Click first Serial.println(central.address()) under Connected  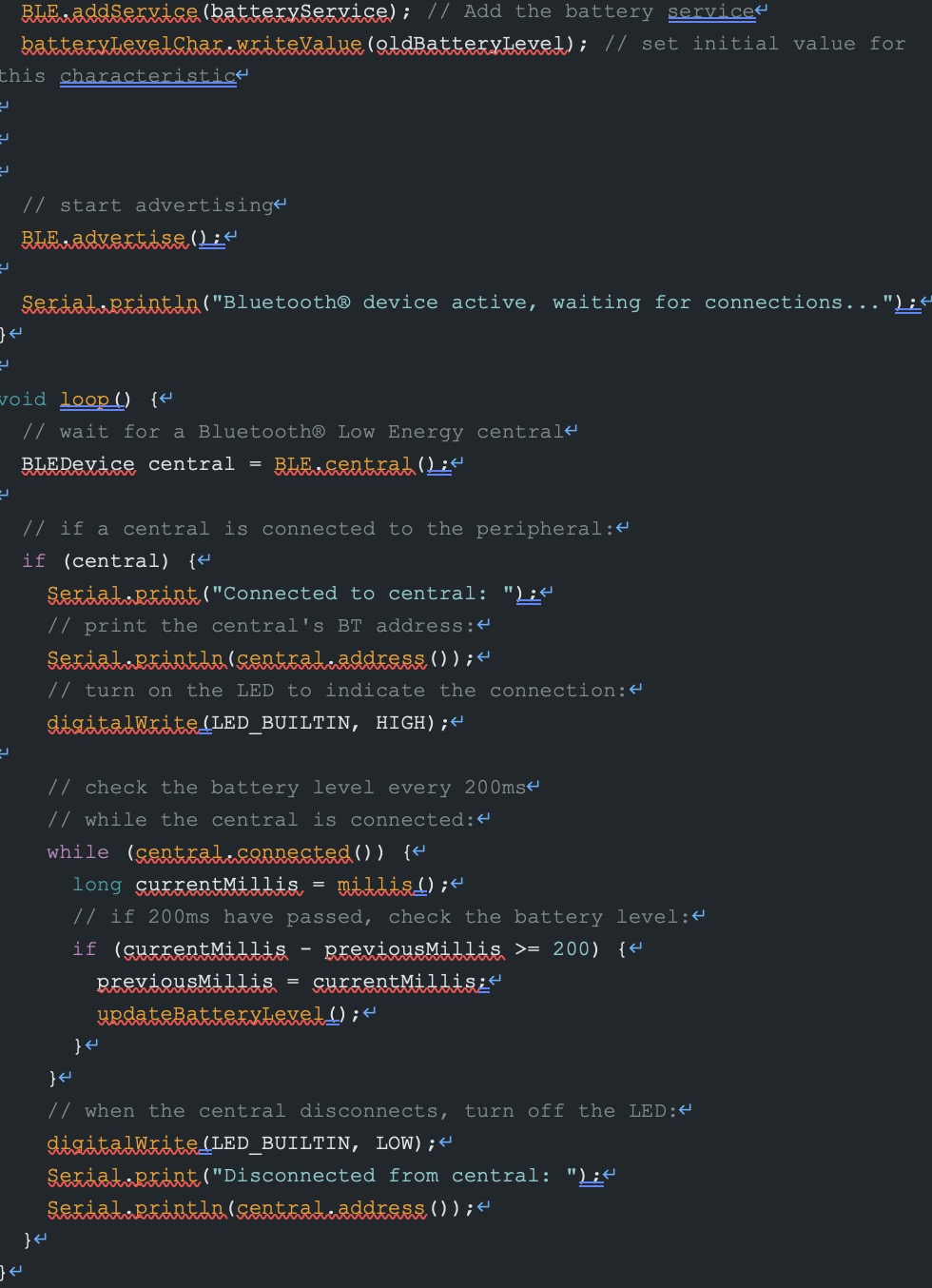262,658
